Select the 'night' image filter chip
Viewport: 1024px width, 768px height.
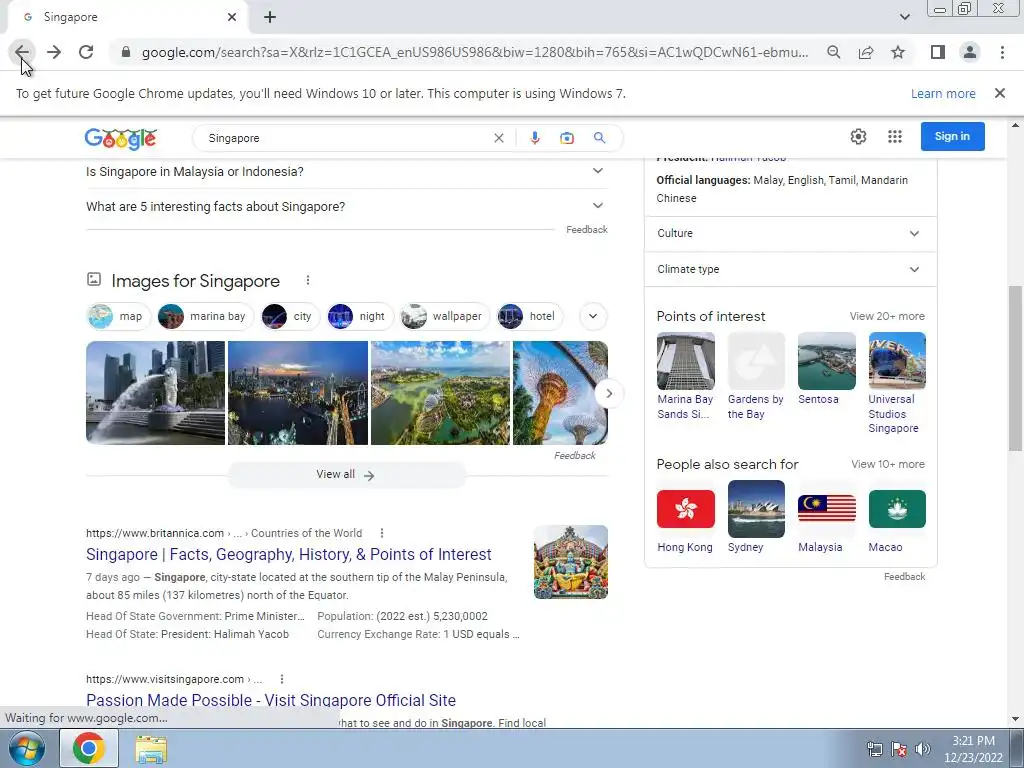tap(360, 316)
